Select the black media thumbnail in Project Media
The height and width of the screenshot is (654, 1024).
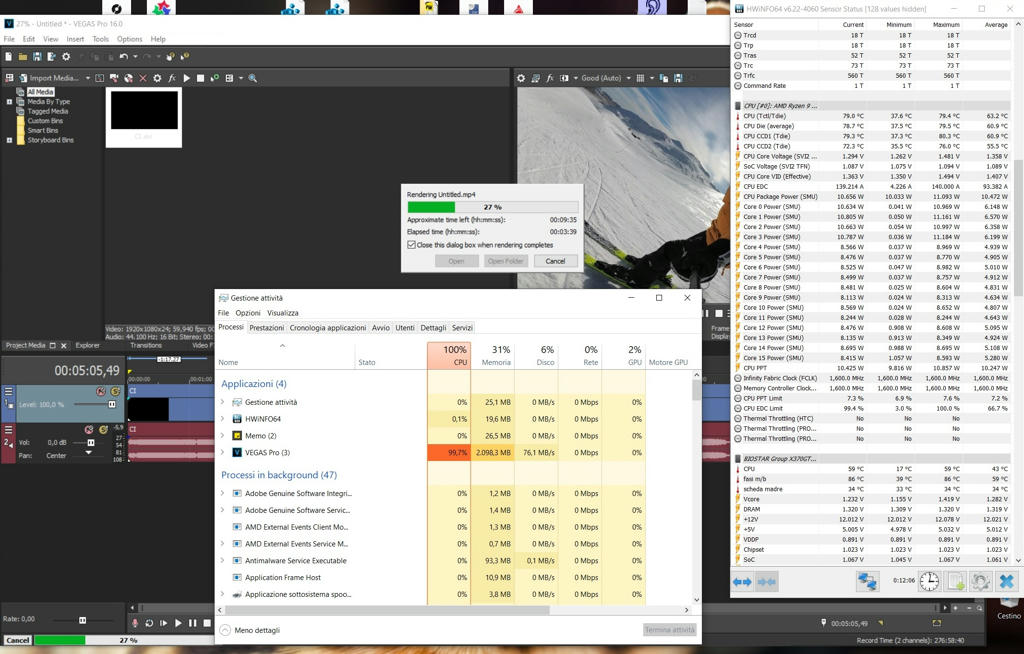(x=144, y=110)
